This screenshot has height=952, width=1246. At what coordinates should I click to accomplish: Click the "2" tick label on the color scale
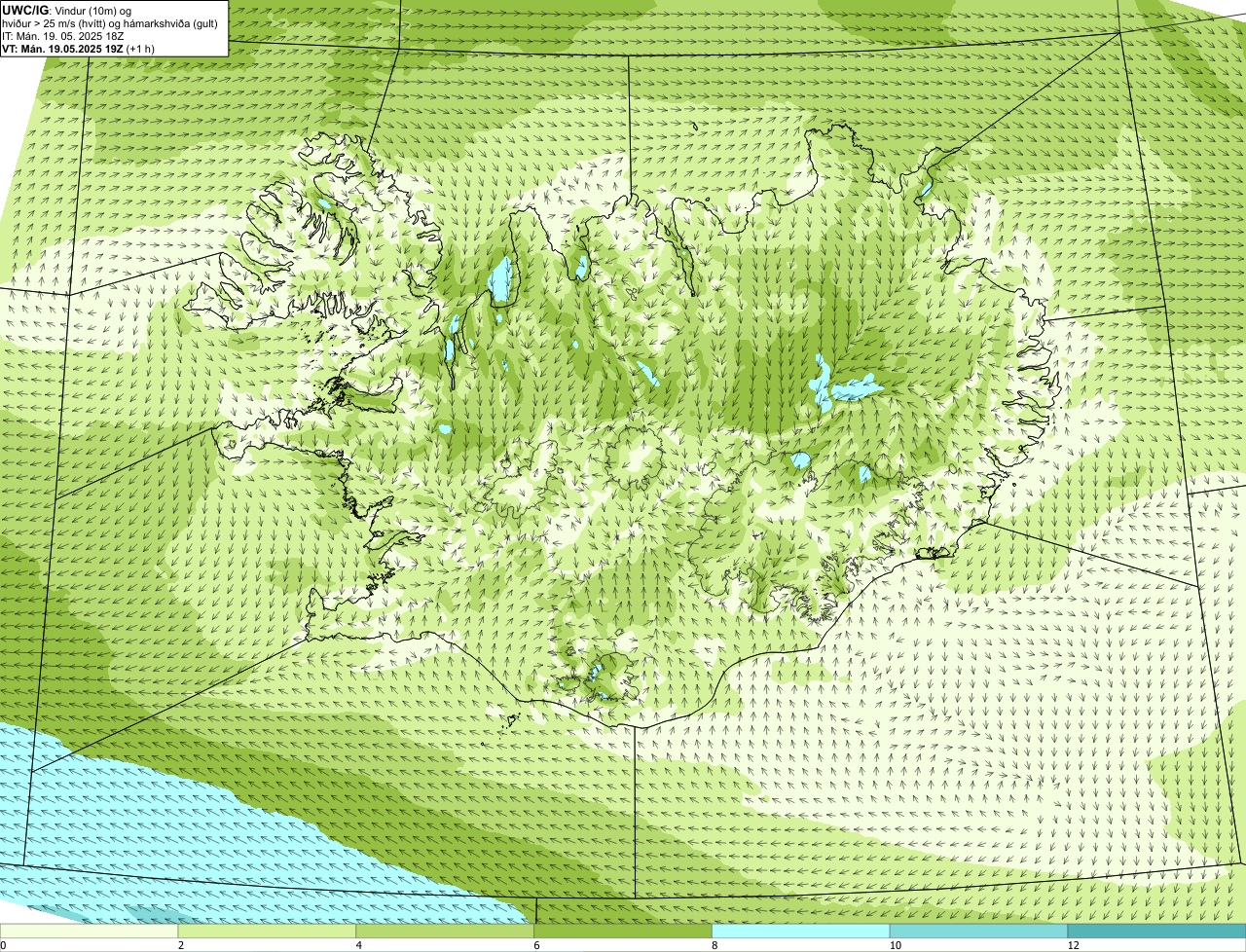(x=180, y=945)
